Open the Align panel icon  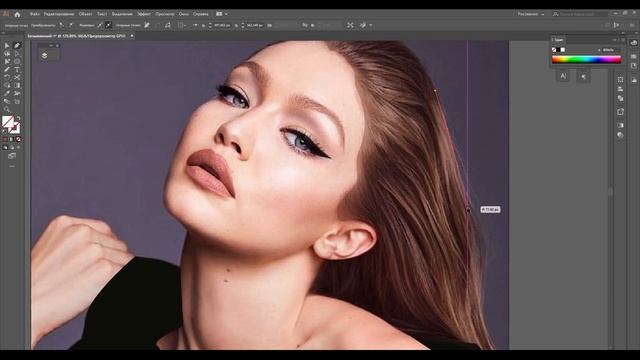pos(620,89)
